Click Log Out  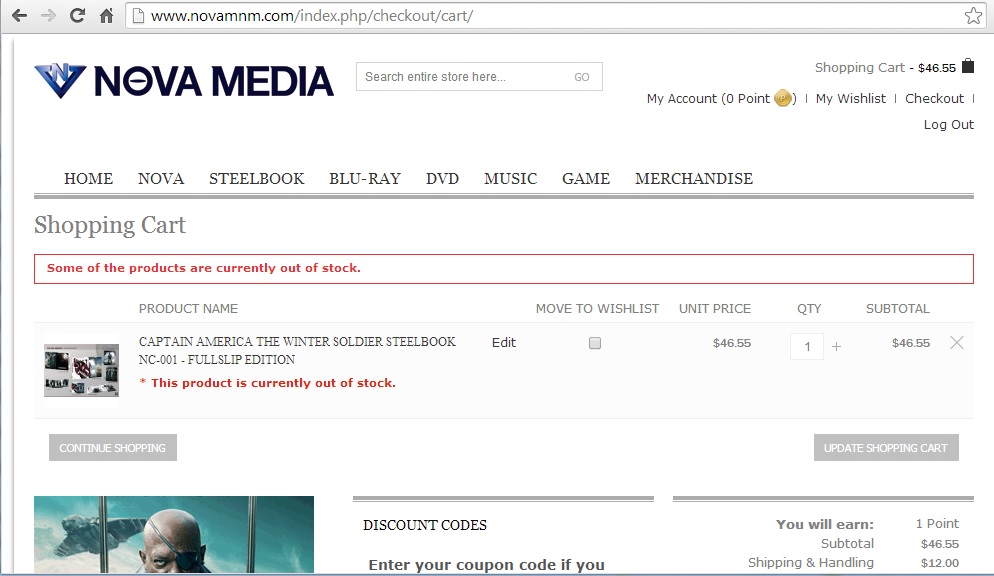click(948, 125)
